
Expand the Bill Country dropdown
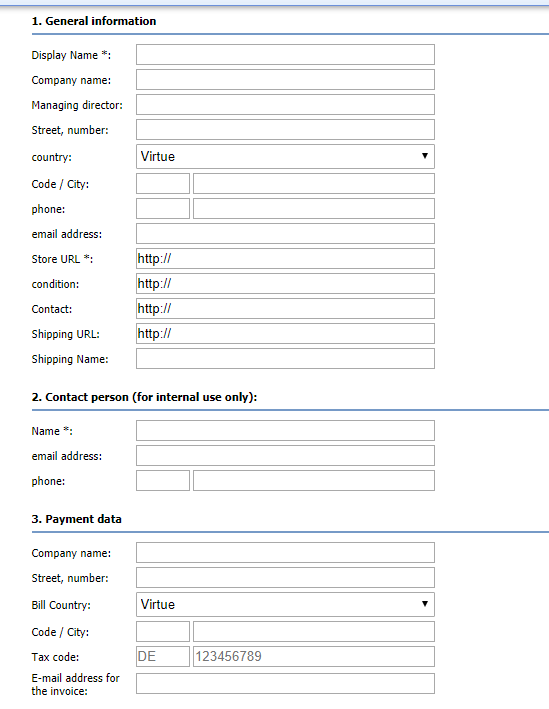pos(285,605)
